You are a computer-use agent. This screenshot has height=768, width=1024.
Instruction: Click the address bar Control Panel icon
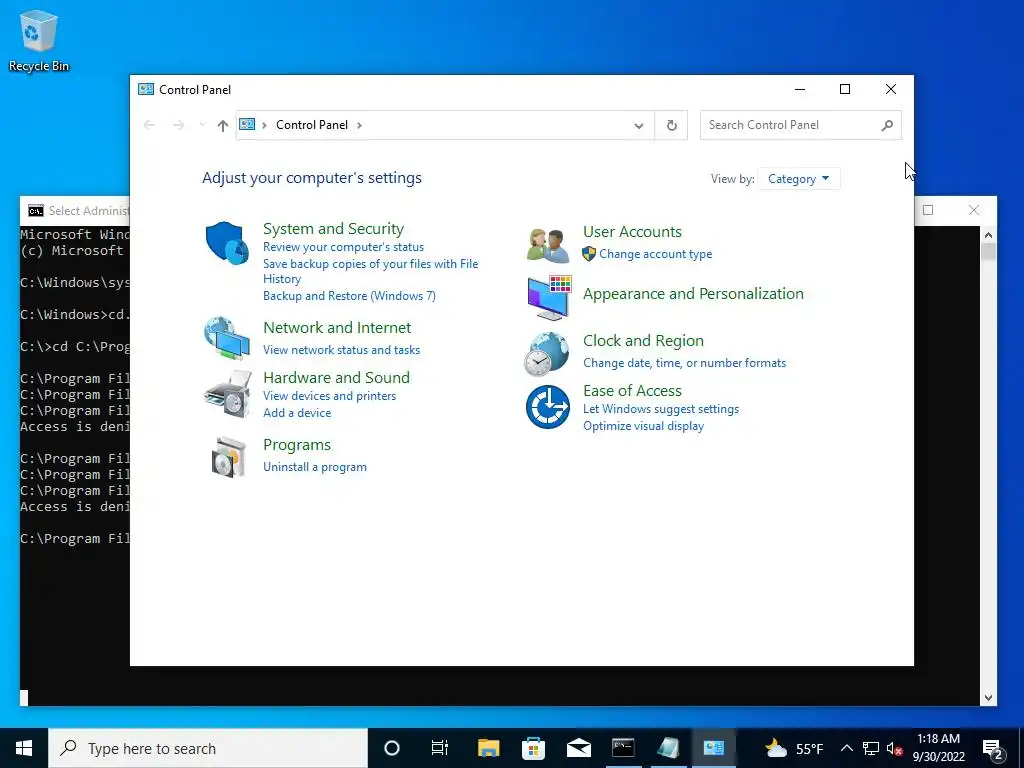[x=247, y=124]
